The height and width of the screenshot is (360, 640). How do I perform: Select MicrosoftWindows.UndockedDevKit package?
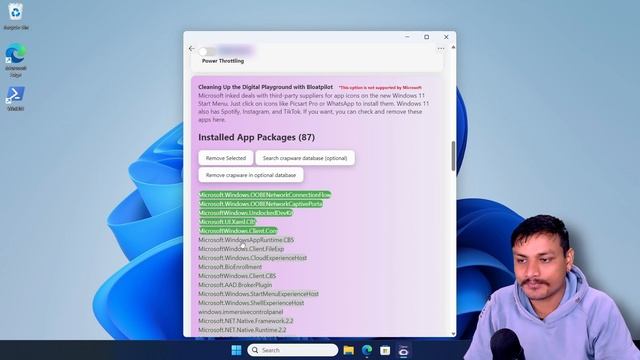tap(246, 213)
